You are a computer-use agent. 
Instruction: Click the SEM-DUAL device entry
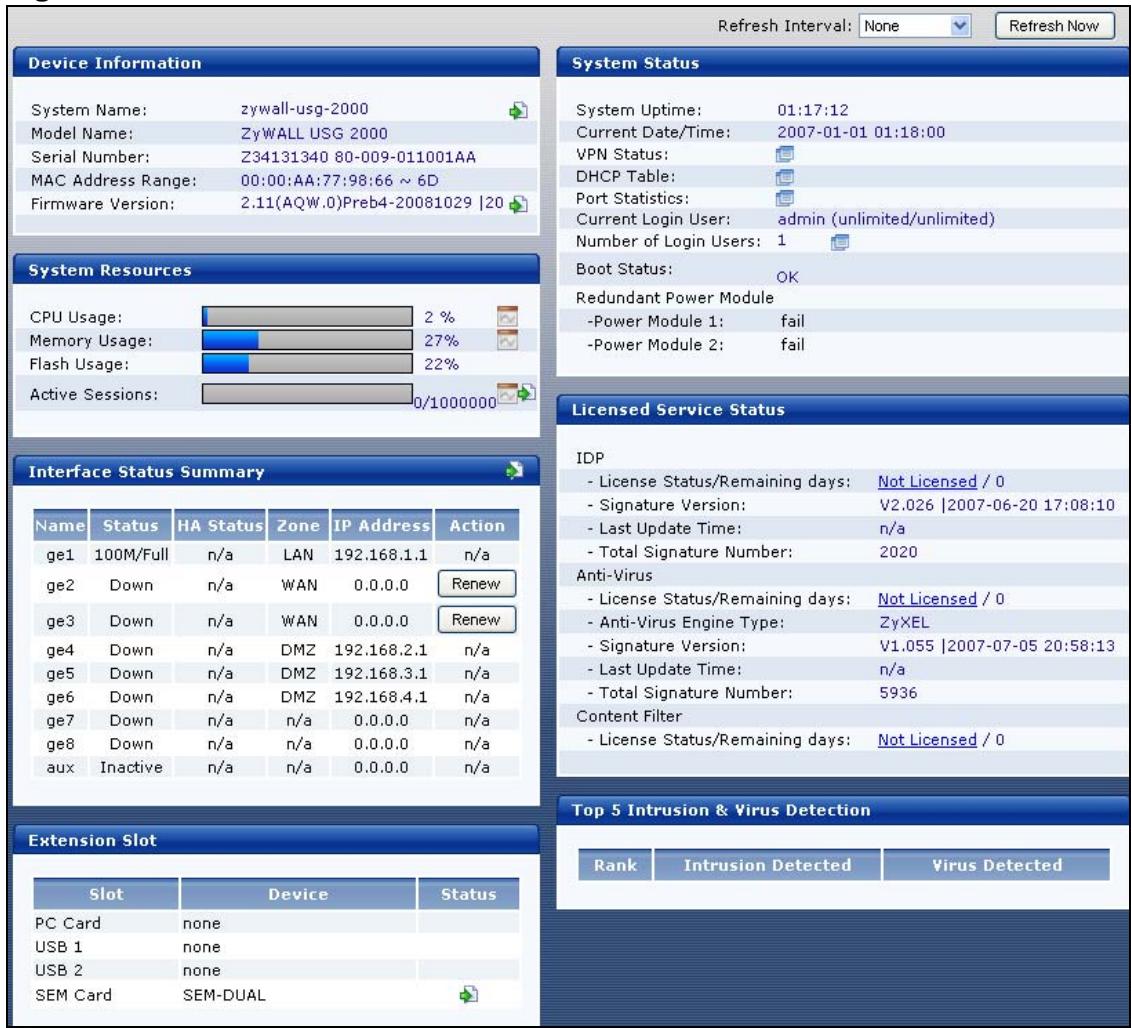click(224, 995)
